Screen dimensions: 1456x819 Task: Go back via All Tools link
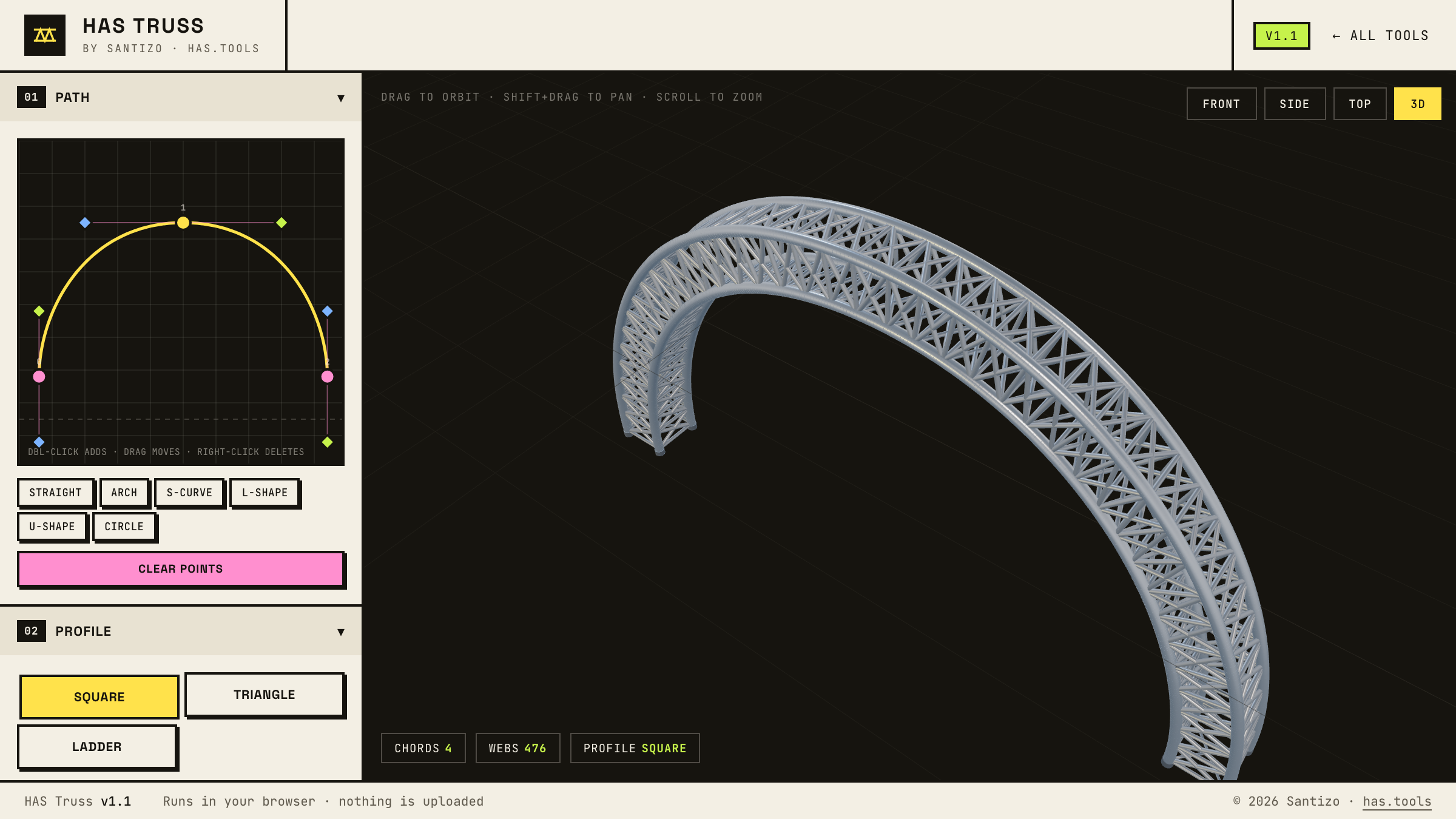(x=1380, y=36)
